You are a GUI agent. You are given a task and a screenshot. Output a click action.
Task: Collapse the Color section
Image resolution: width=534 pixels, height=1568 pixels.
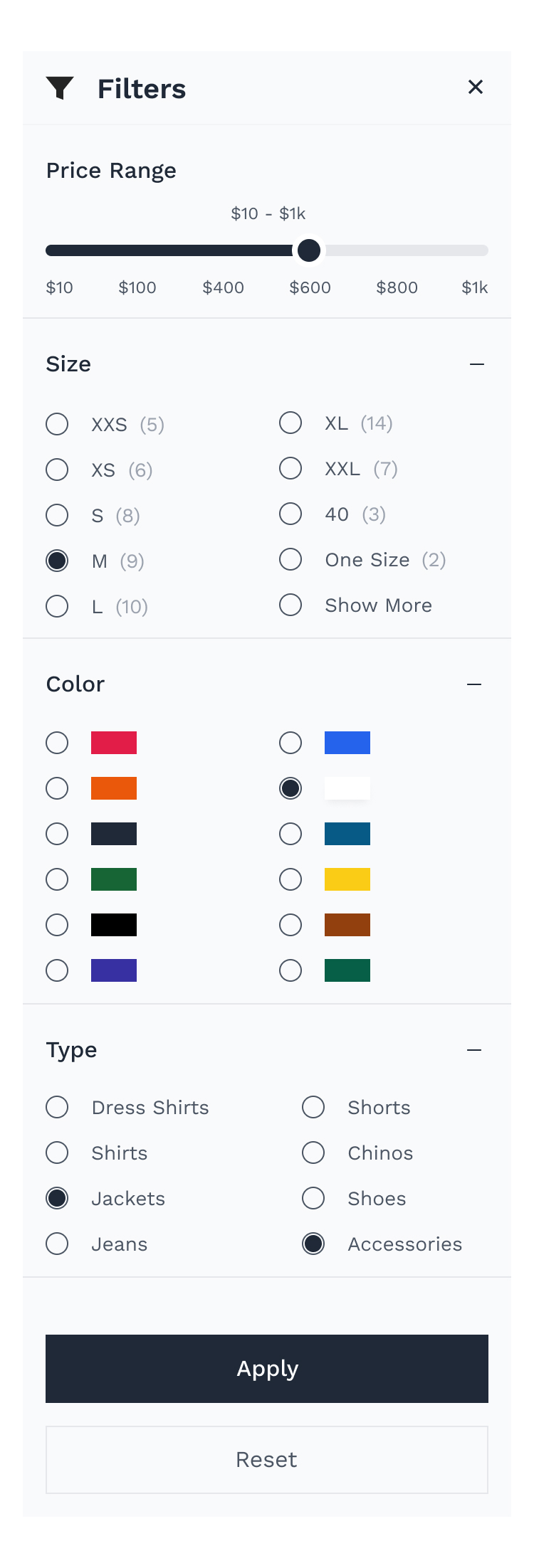click(x=474, y=684)
